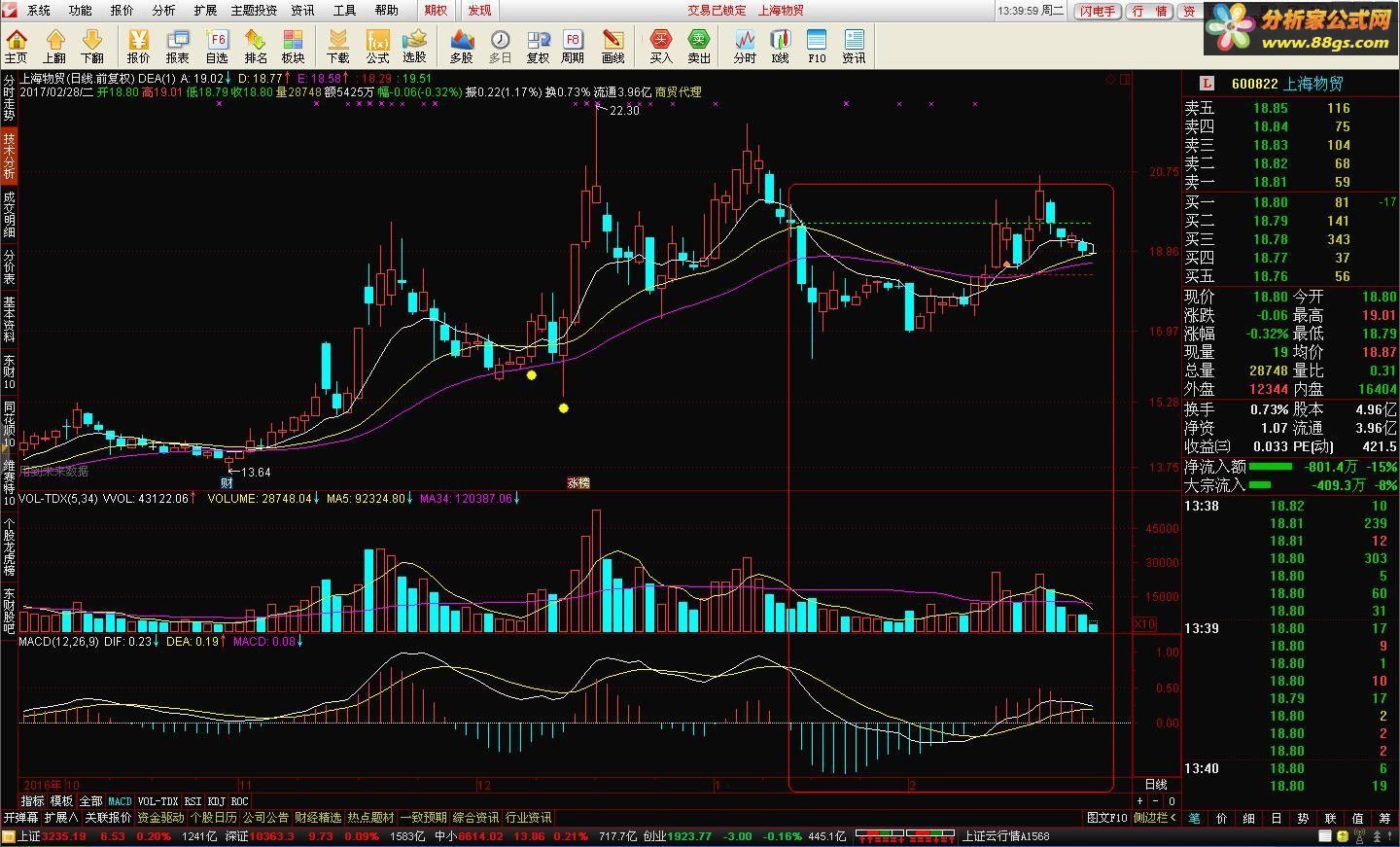Click the 期权 options button
Viewport: 1400px width, 847px height.
coord(437,11)
